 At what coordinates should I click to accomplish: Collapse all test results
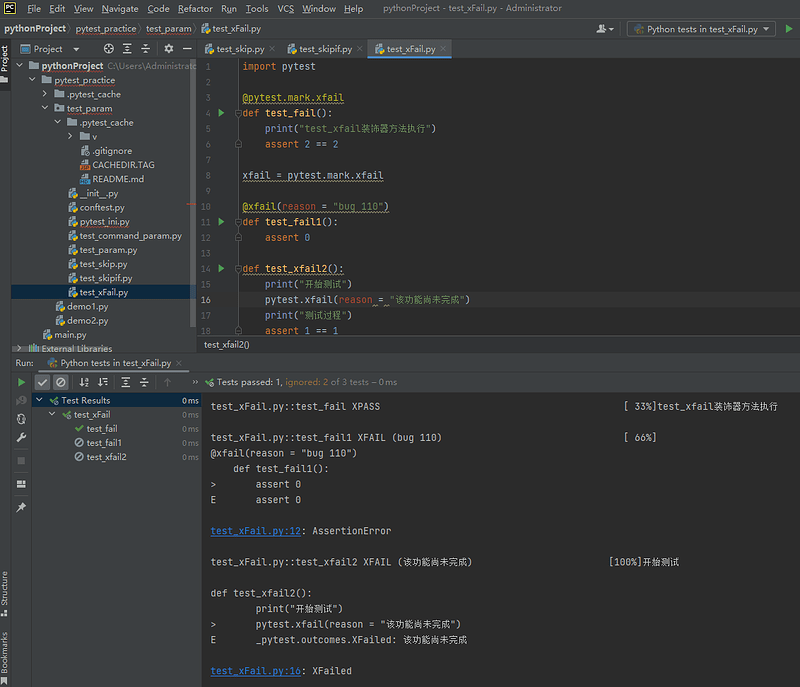click(x=144, y=382)
